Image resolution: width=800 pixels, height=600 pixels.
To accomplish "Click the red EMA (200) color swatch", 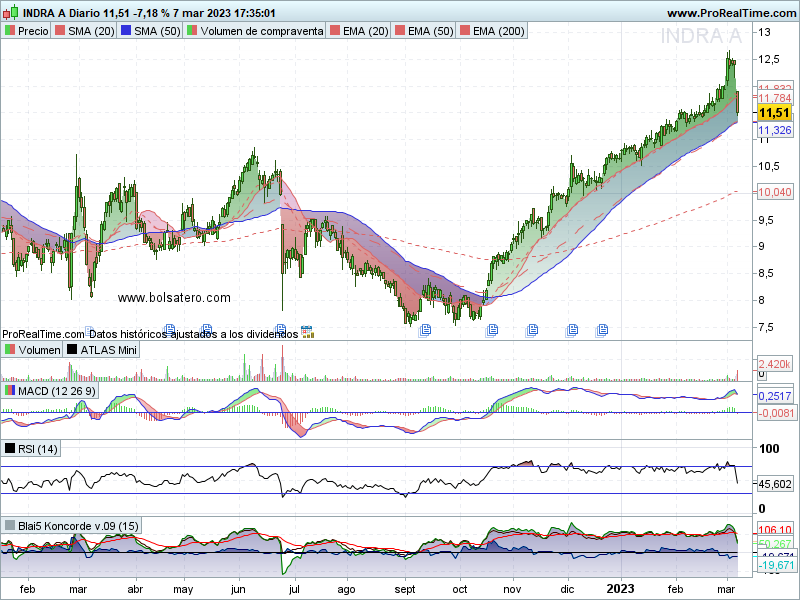I will click(464, 31).
